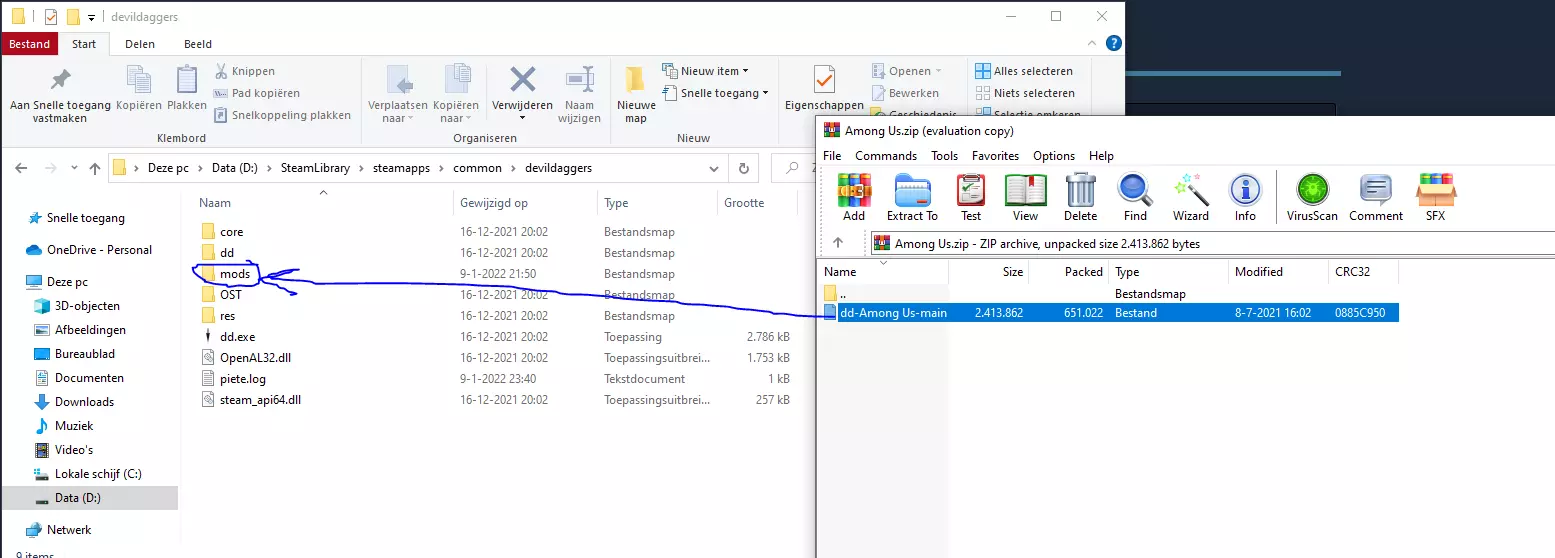Select OneDrive - Personal in navigation pane

pos(99,250)
